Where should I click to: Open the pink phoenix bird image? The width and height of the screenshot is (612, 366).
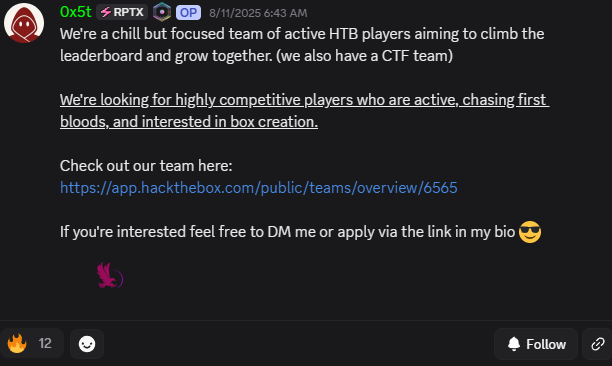(x=110, y=275)
